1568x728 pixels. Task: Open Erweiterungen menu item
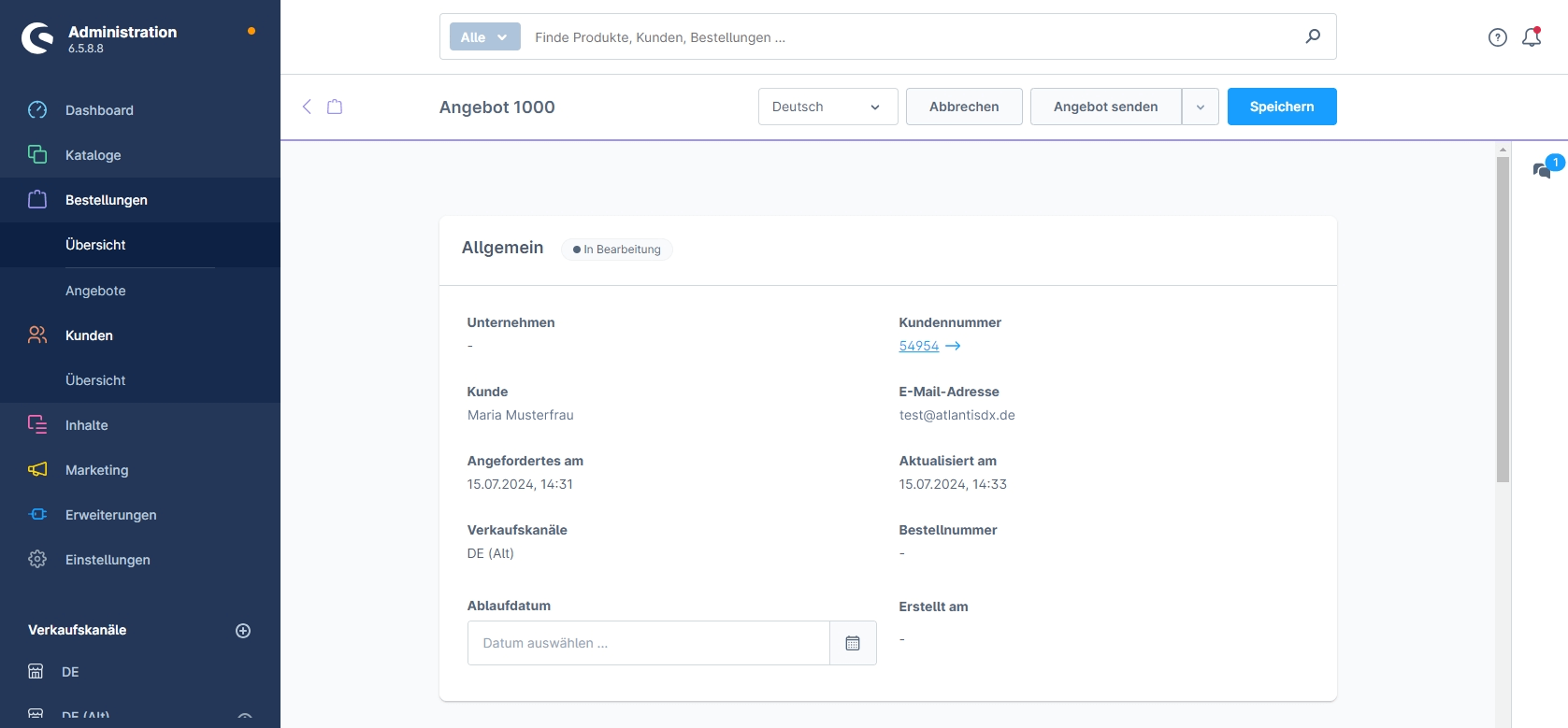pos(110,515)
